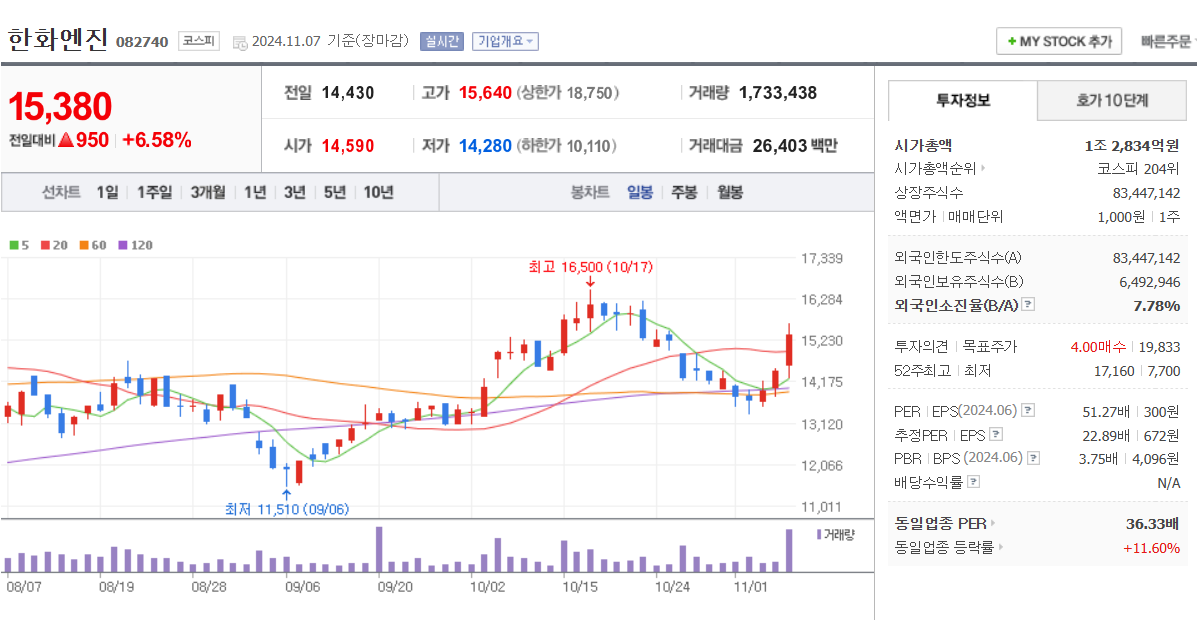Switch to the 투자정보 tab
The width and height of the screenshot is (1197, 620).
[963, 100]
